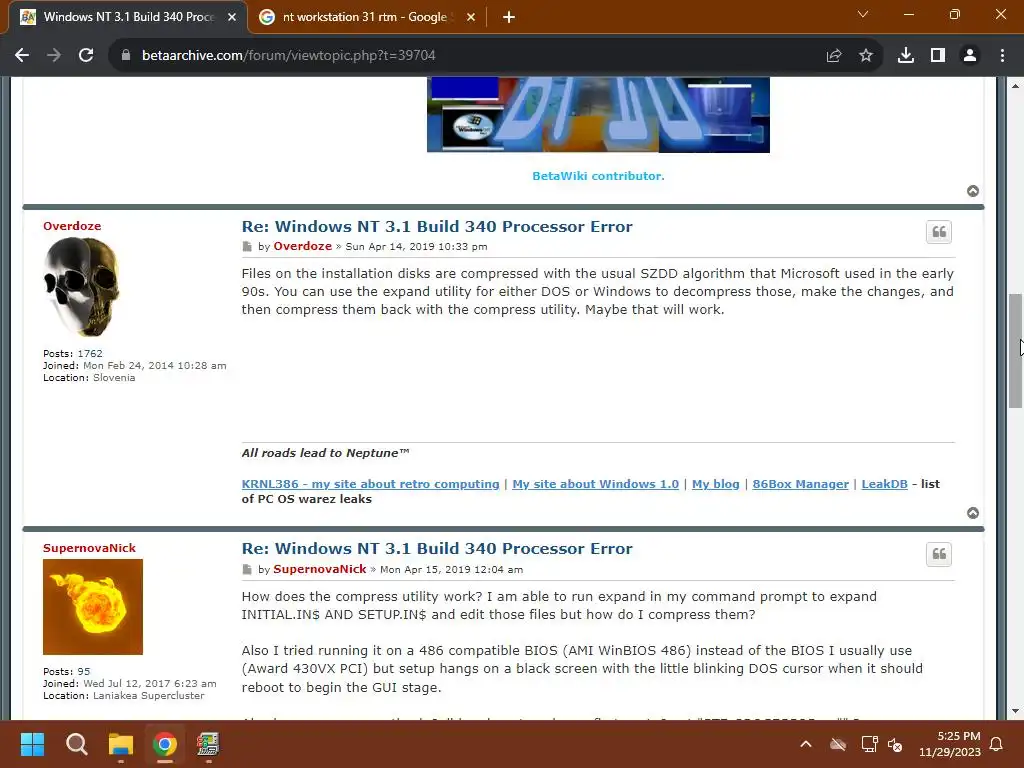Screen dimensions: 1024x768
Task: Share this page via share icon
Action: coord(834,56)
